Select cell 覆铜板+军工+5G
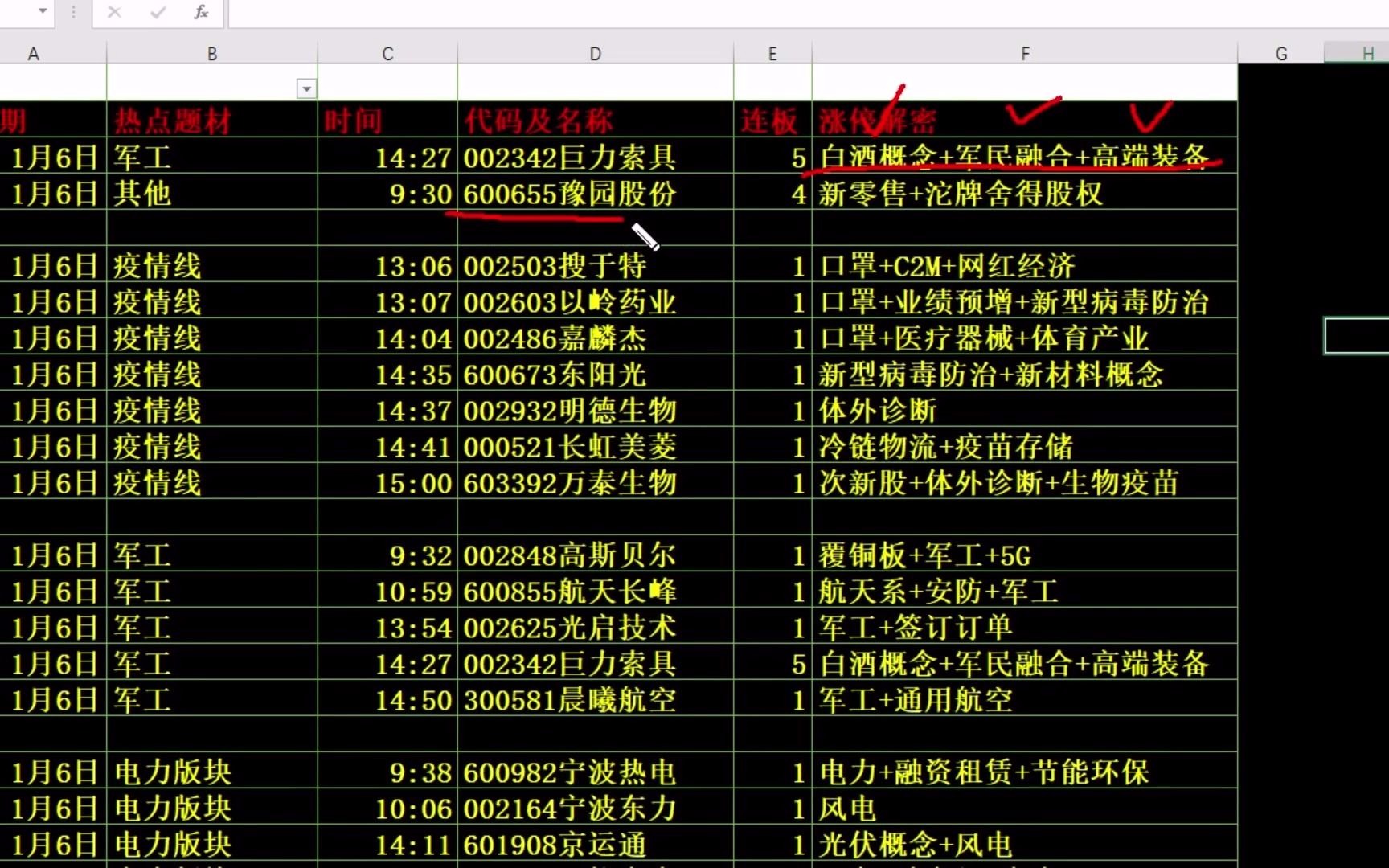Viewport: 1389px width, 868px height. tap(1025, 555)
